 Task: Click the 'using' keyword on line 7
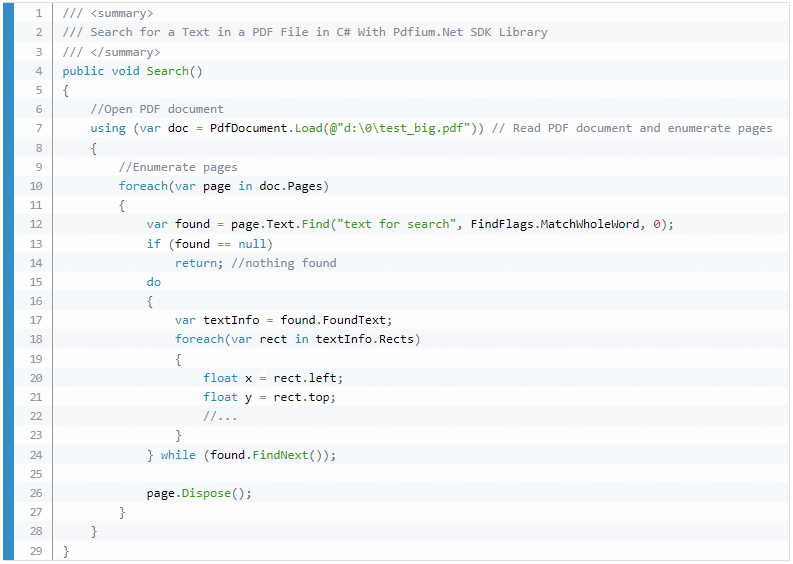pos(108,128)
